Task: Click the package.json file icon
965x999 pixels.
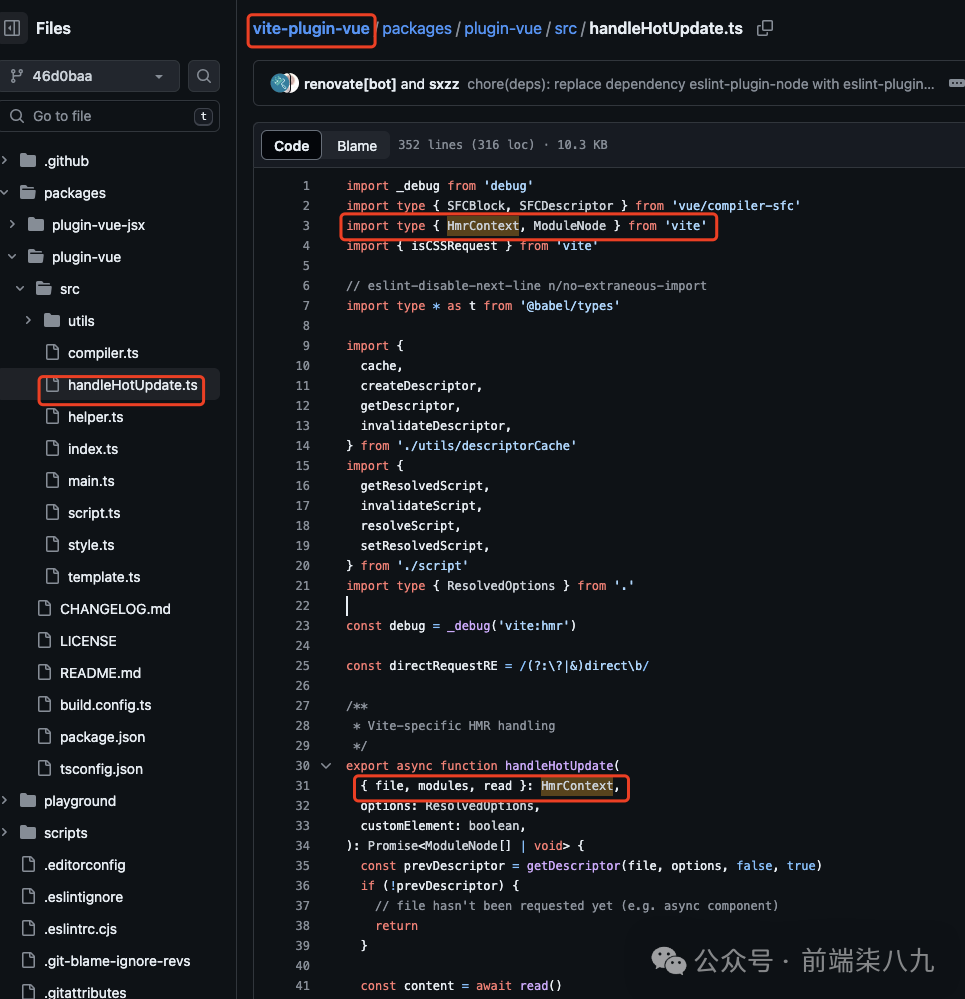Action: (44, 736)
